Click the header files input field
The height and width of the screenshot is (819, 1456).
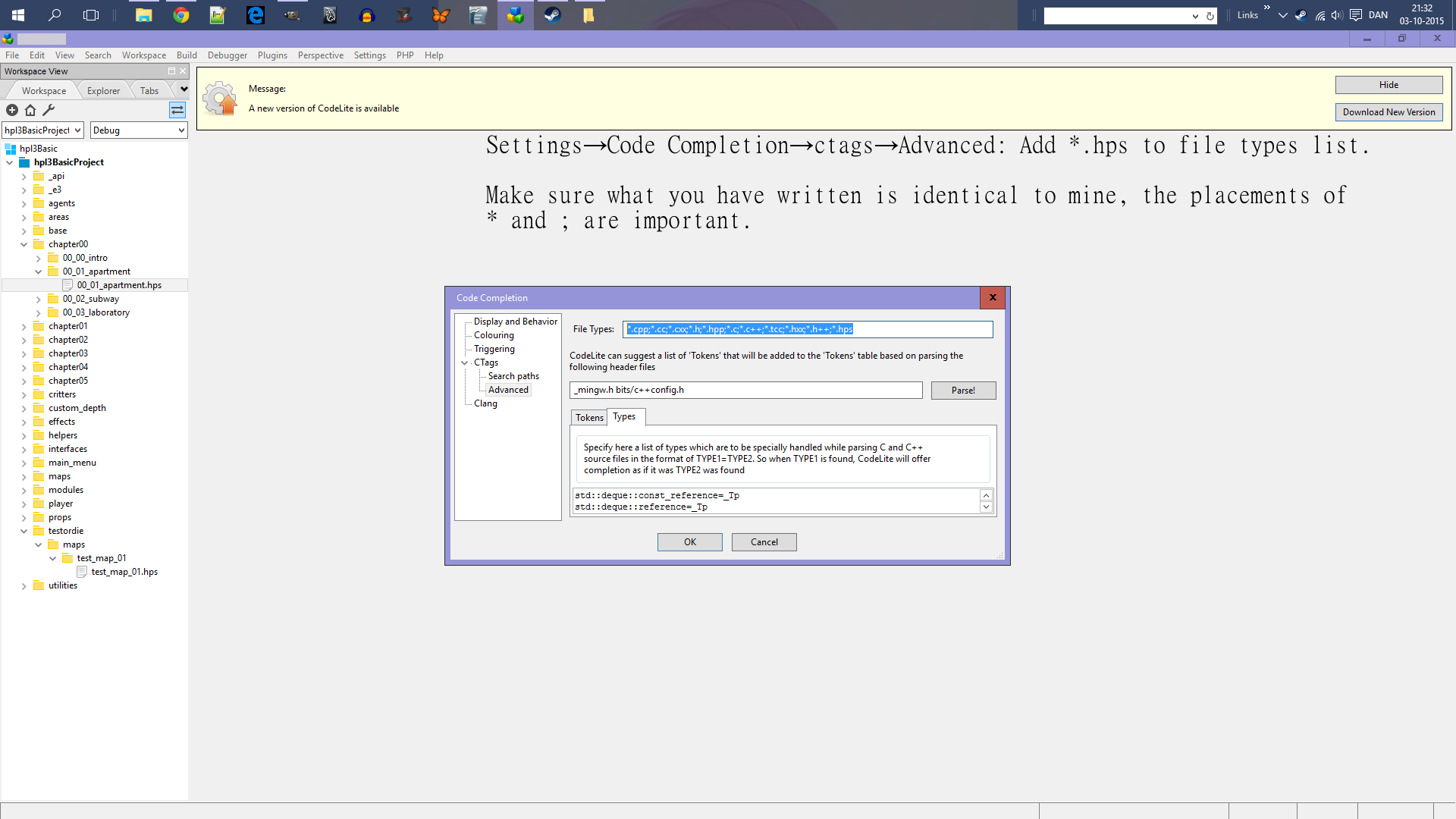coord(746,390)
